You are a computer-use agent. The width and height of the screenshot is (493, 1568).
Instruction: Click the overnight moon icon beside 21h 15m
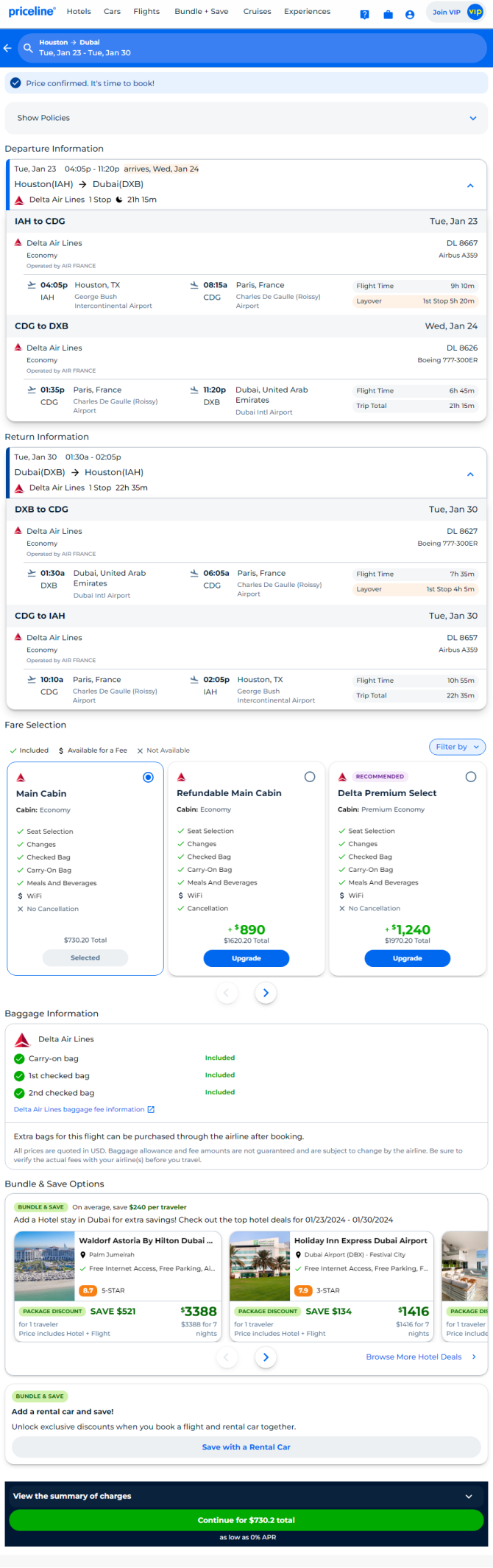119,200
